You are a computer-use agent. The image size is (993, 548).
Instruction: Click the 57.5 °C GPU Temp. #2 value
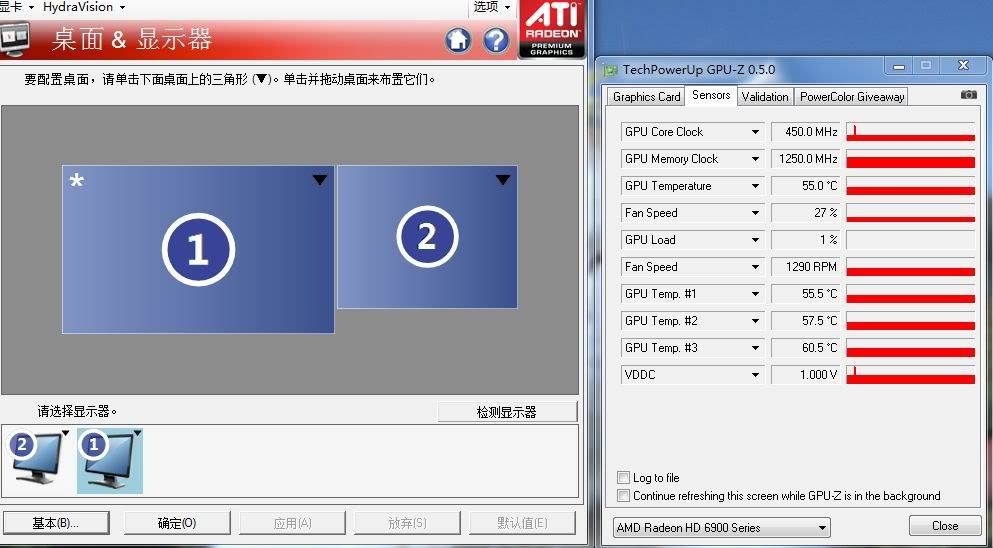pyautogui.click(x=806, y=321)
